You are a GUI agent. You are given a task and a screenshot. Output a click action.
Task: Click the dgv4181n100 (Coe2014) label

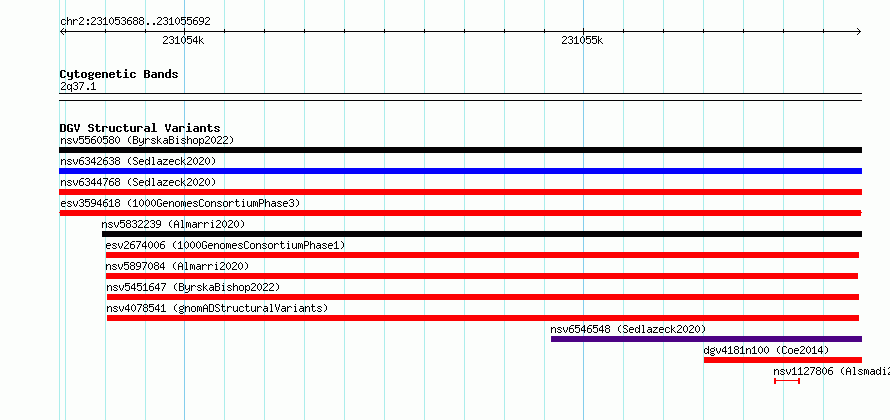click(x=766, y=350)
